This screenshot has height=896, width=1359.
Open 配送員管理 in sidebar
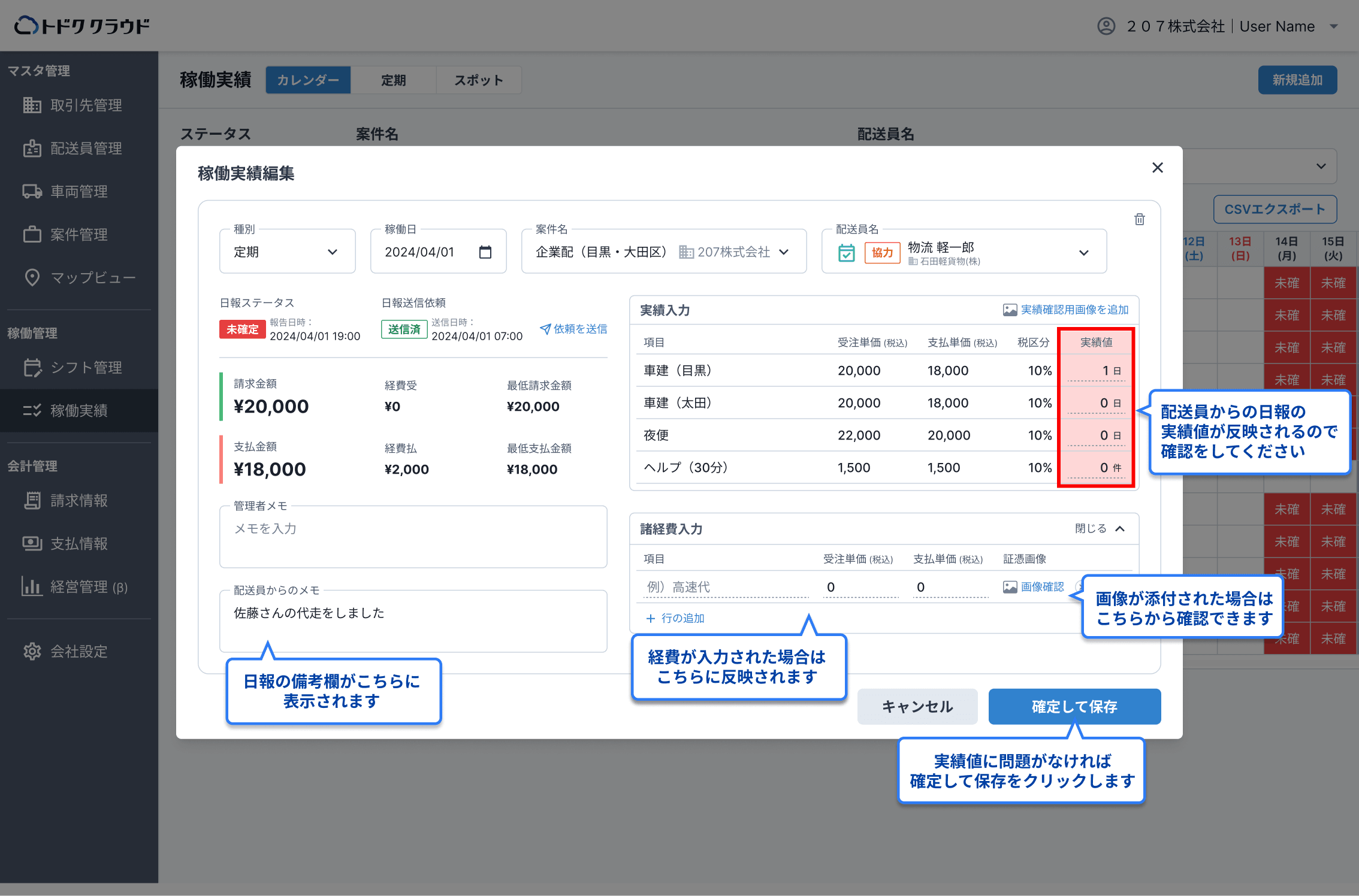tap(79, 149)
